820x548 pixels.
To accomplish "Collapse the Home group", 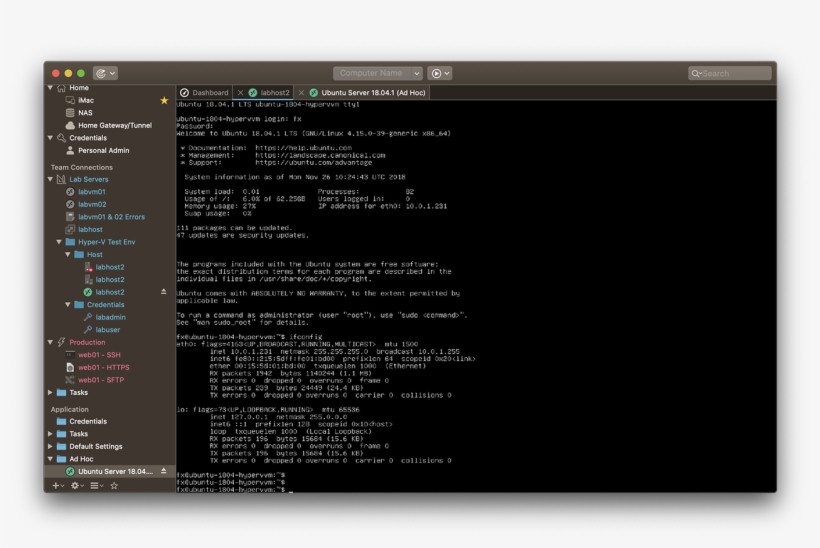I will pos(50,87).
